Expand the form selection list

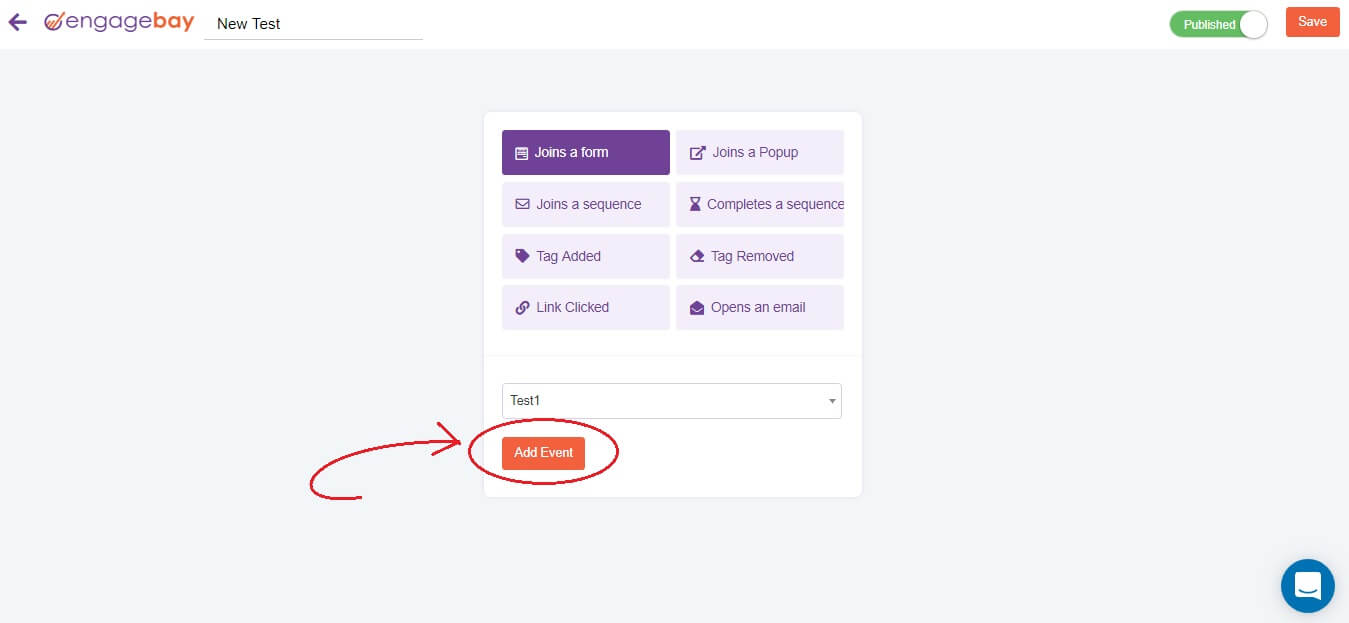click(830, 400)
